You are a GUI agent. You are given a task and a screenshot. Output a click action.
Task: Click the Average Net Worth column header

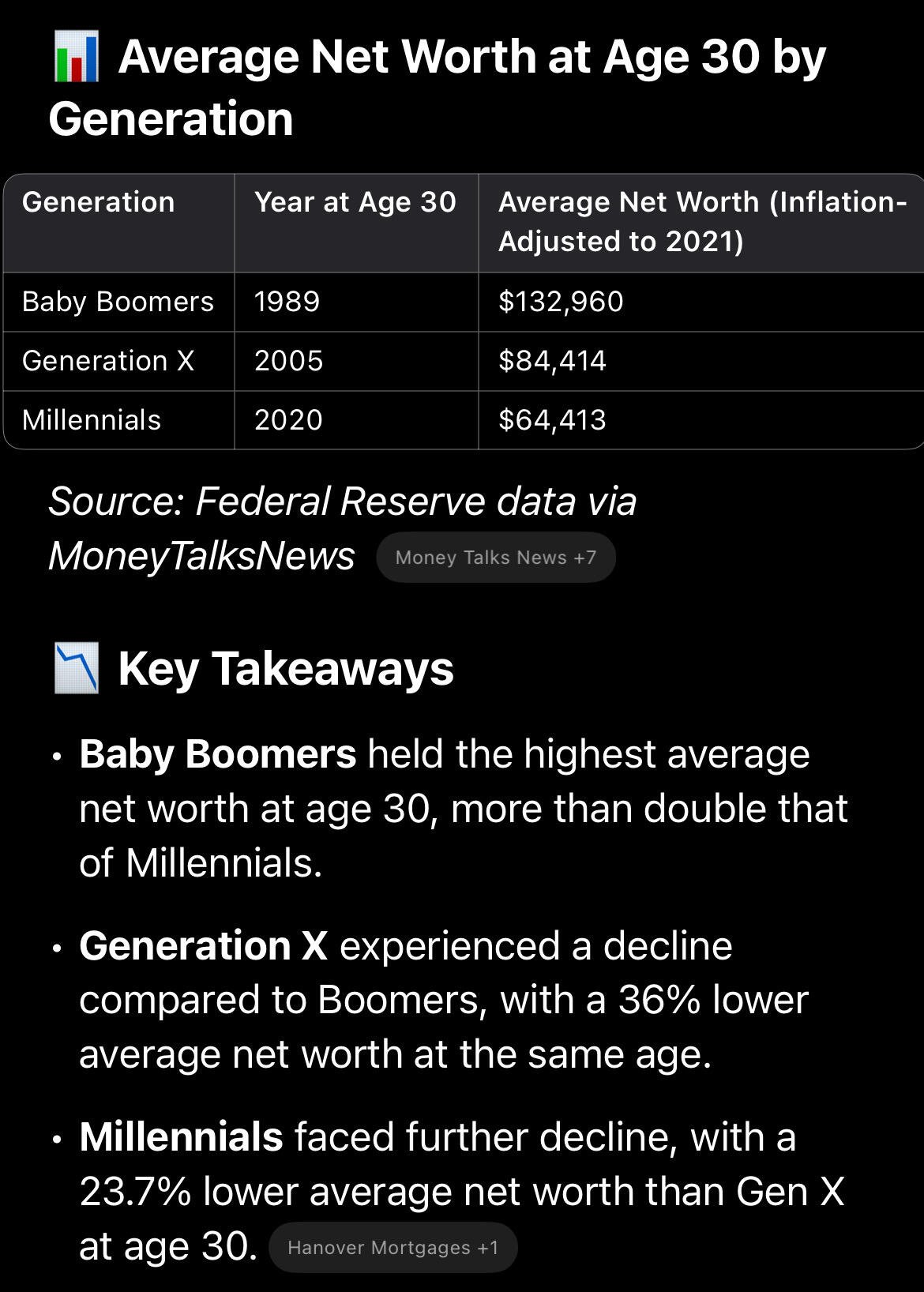(702, 222)
